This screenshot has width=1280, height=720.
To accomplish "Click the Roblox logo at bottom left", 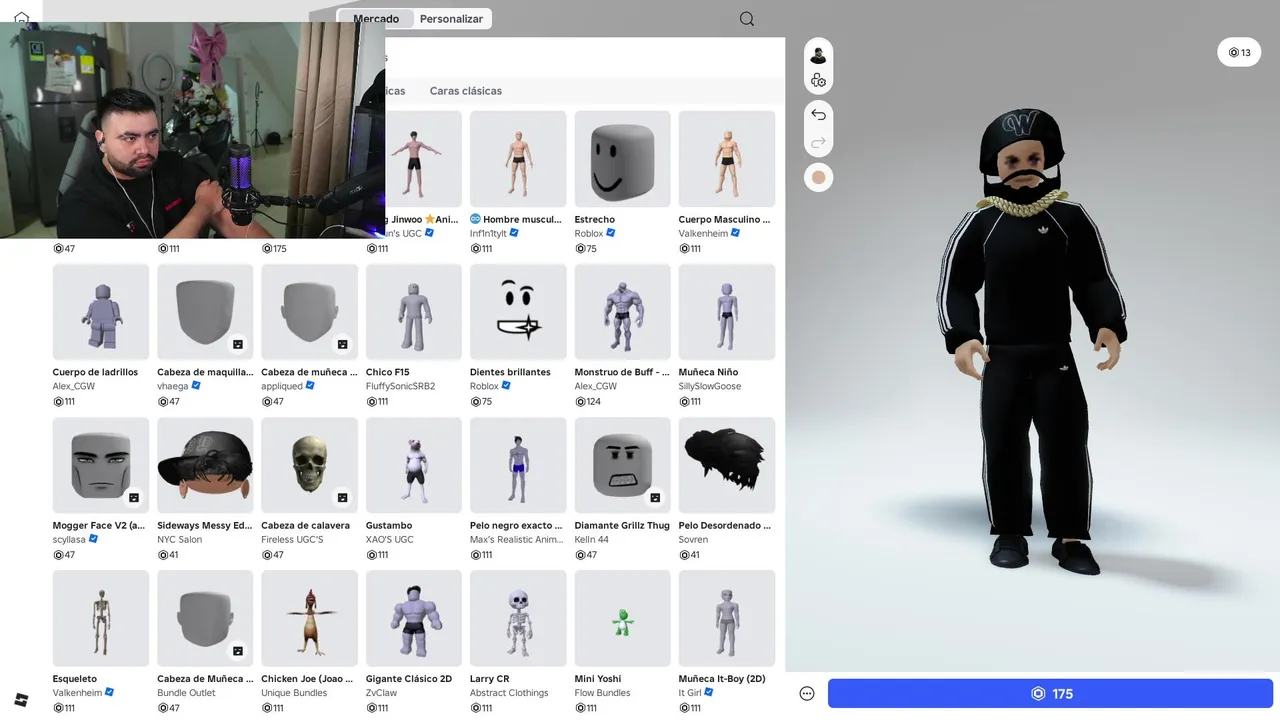I will click(x=21, y=699).
